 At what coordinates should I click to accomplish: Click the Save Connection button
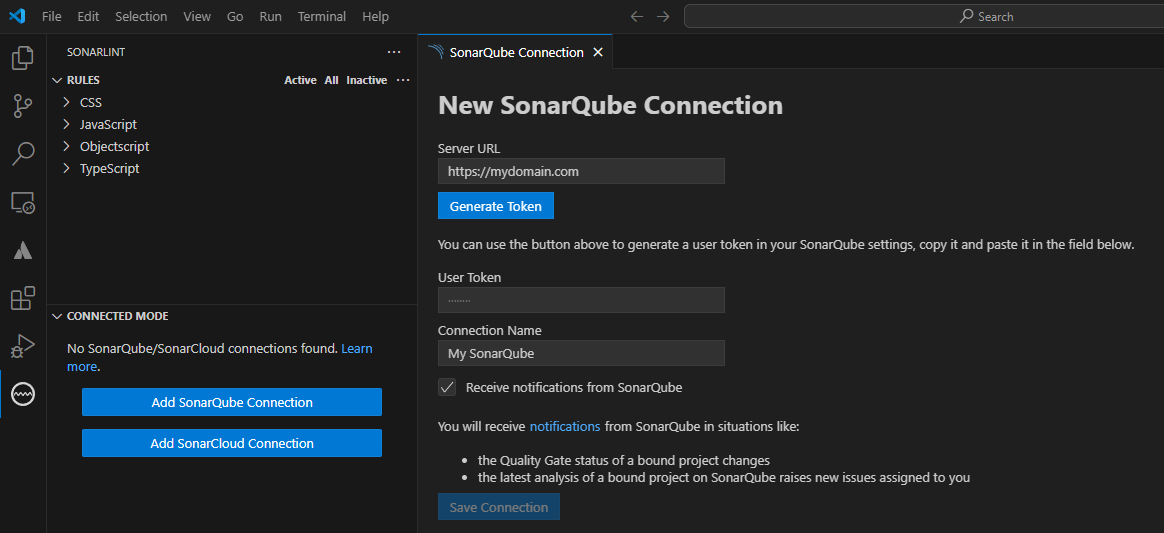pyautogui.click(x=499, y=508)
